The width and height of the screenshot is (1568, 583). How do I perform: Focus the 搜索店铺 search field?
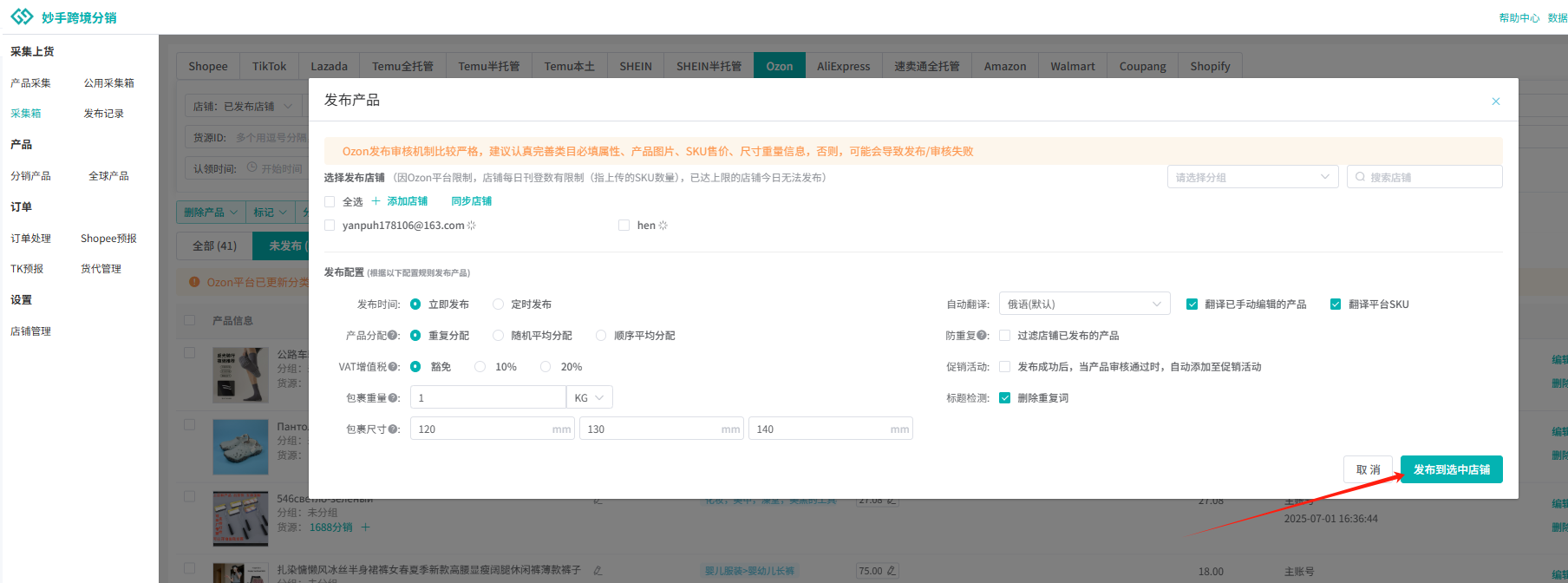tap(1425, 177)
